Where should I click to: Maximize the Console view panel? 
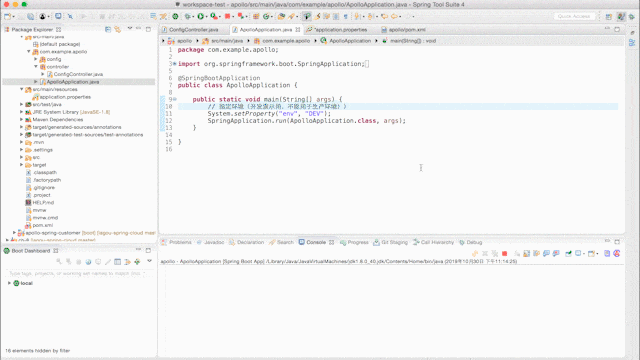(617, 242)
